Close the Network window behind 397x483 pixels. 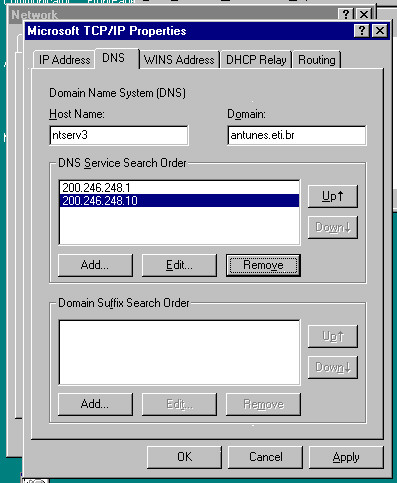click(x=364, y=14)
